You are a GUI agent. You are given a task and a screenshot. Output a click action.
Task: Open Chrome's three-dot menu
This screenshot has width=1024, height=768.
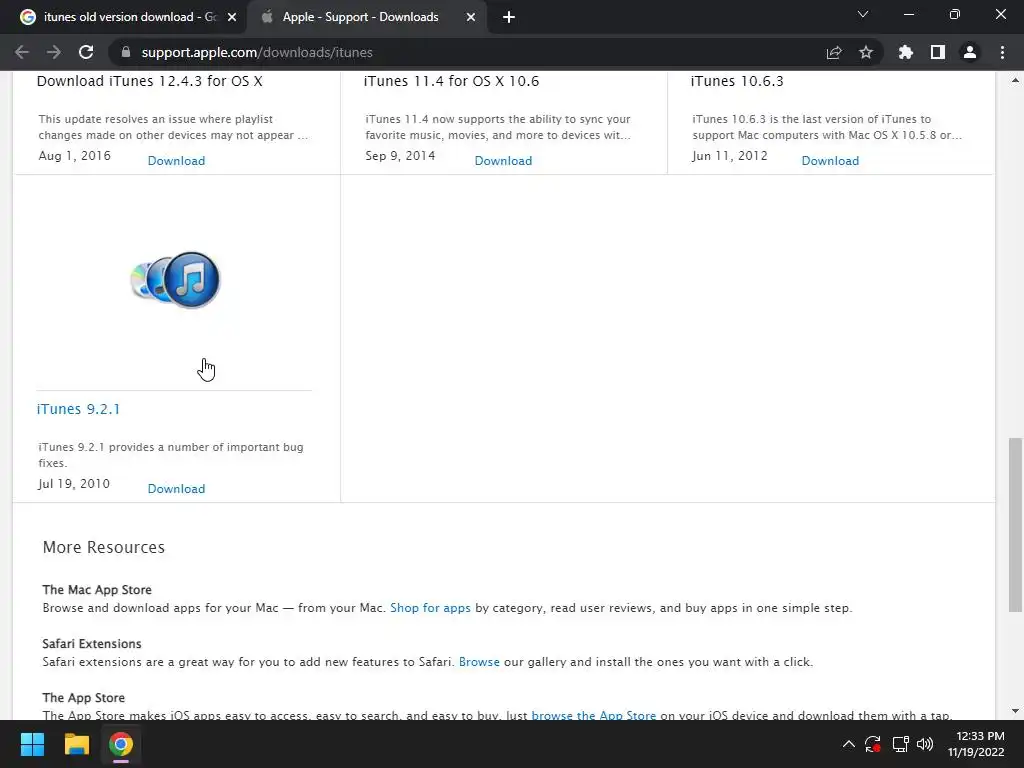(1002, 52)
